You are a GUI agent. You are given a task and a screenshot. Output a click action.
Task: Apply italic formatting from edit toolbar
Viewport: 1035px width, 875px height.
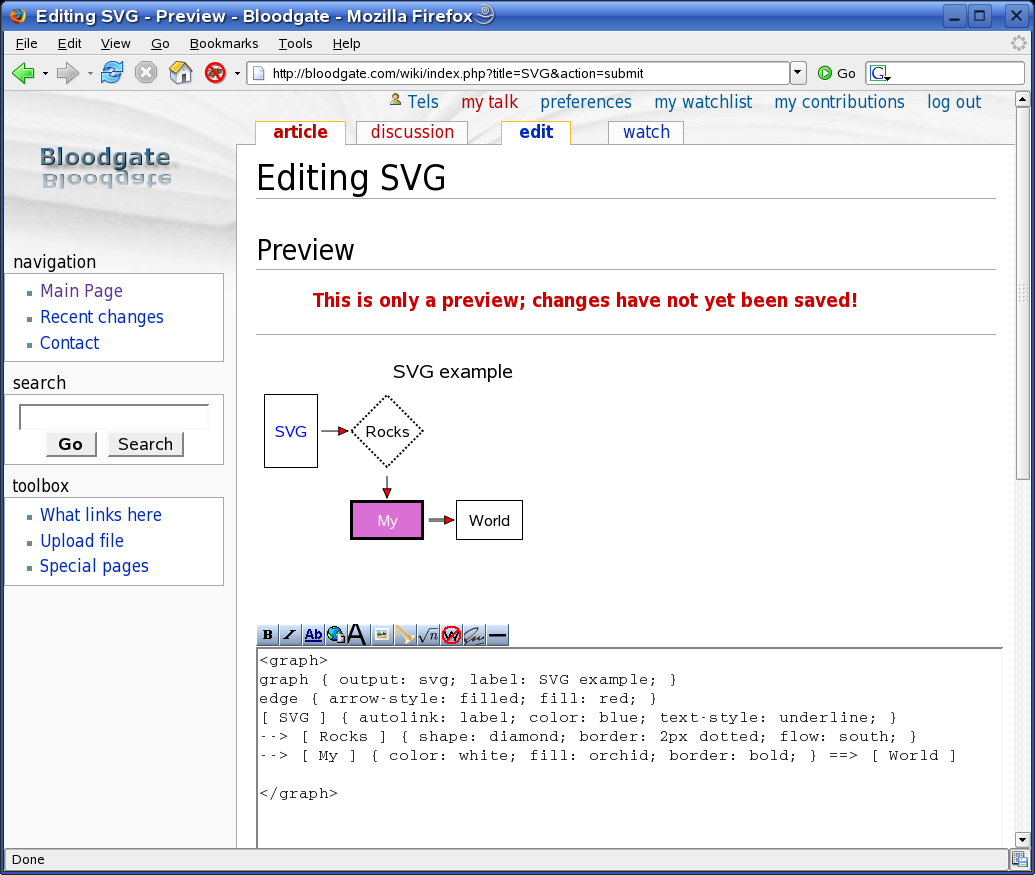point(290,635)
